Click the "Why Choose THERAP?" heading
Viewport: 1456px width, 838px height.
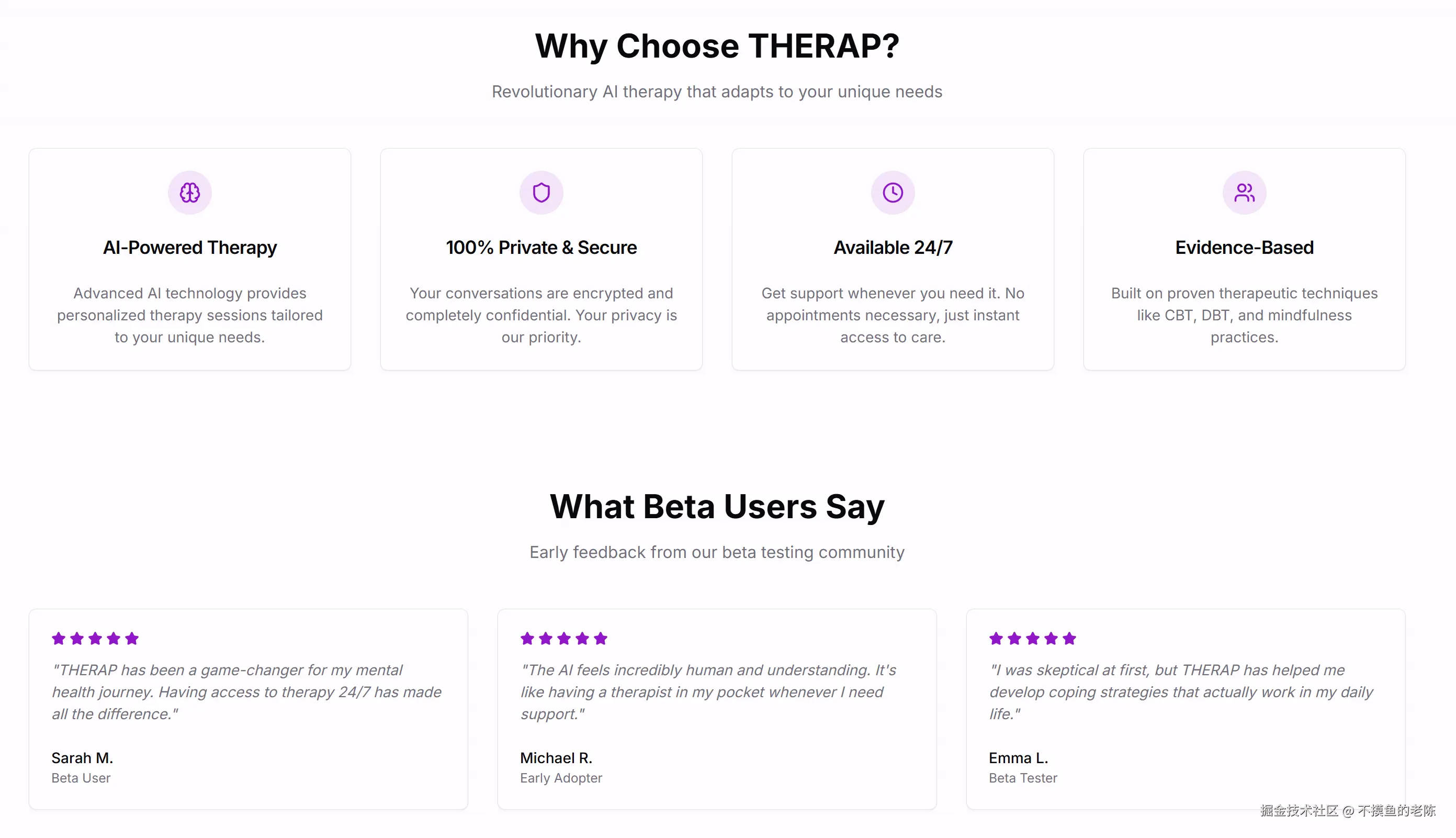click(717, 46)
